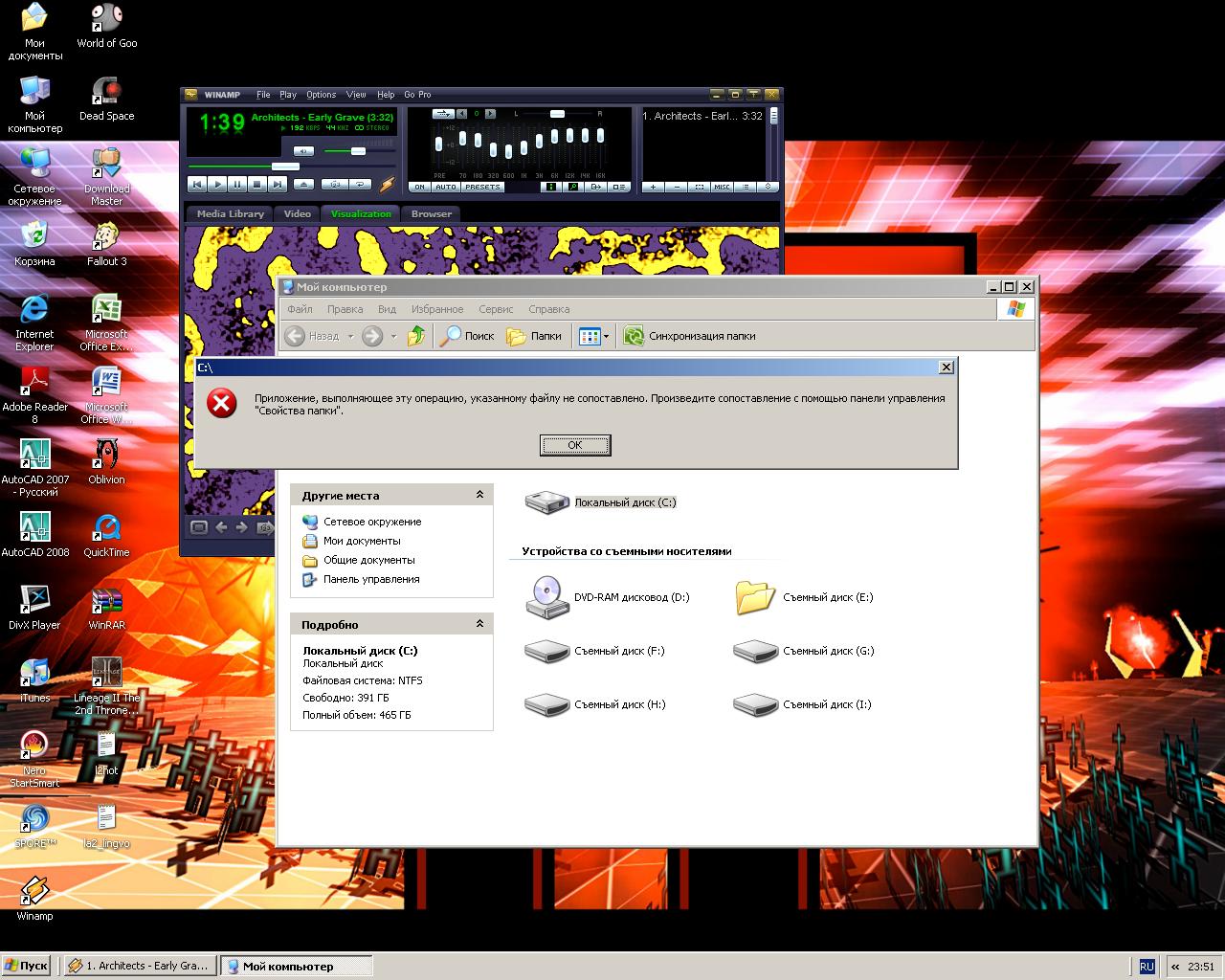1225x980 pixels.
Task: Toggle shuffle in Winamp
Action: (x=334, y=184)
